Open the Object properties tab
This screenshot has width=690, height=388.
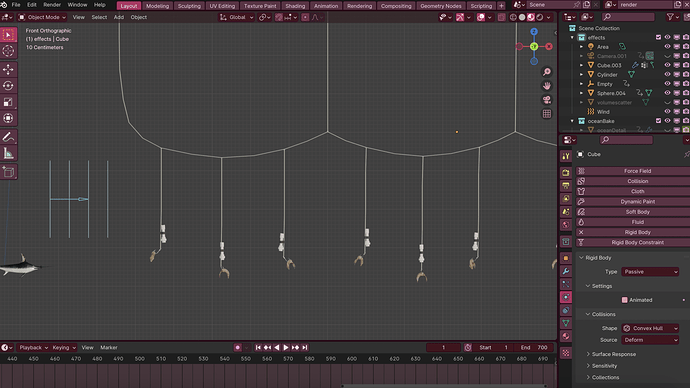click(566, 258)
